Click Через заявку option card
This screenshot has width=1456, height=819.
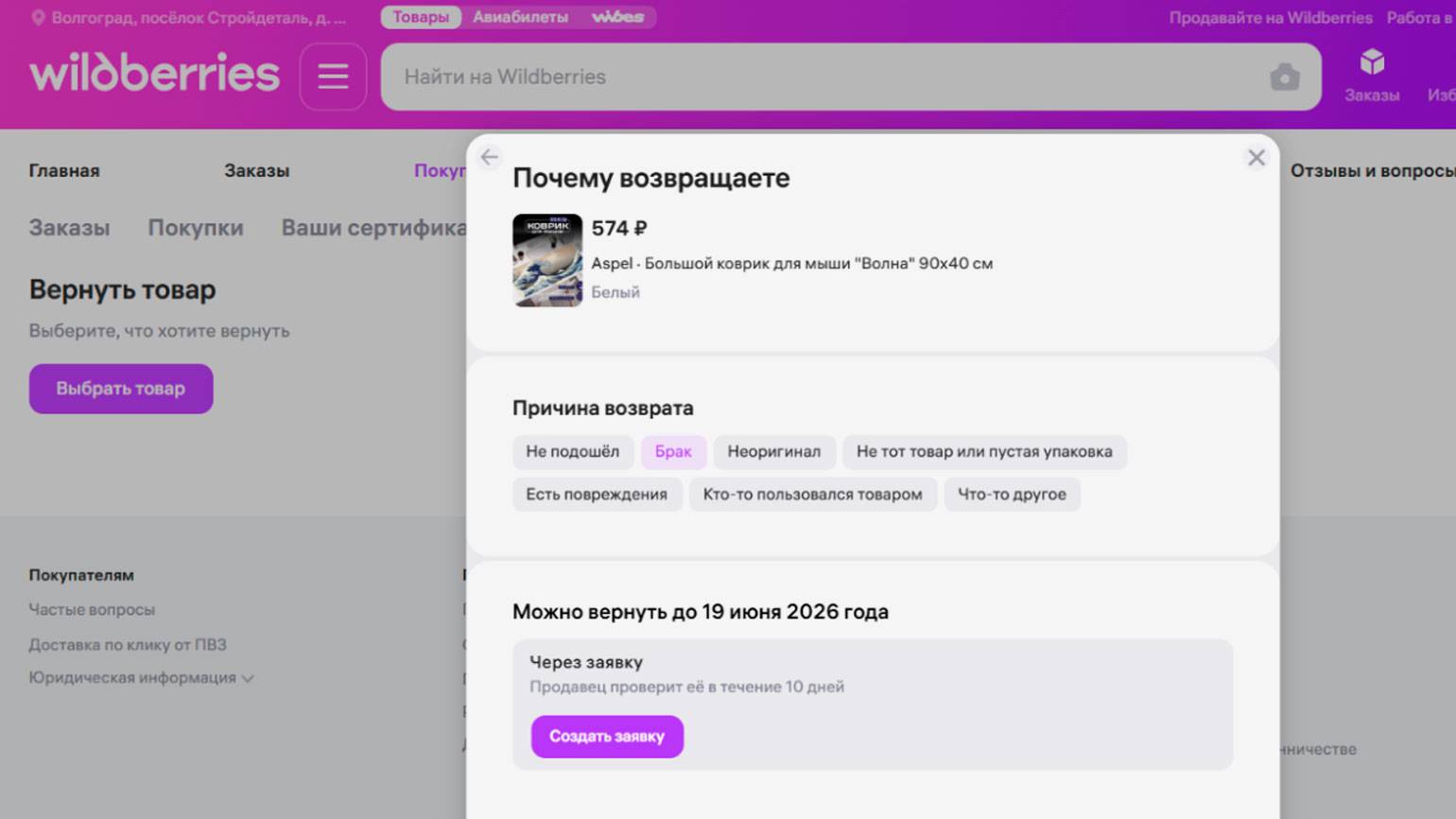coord(873,705)
